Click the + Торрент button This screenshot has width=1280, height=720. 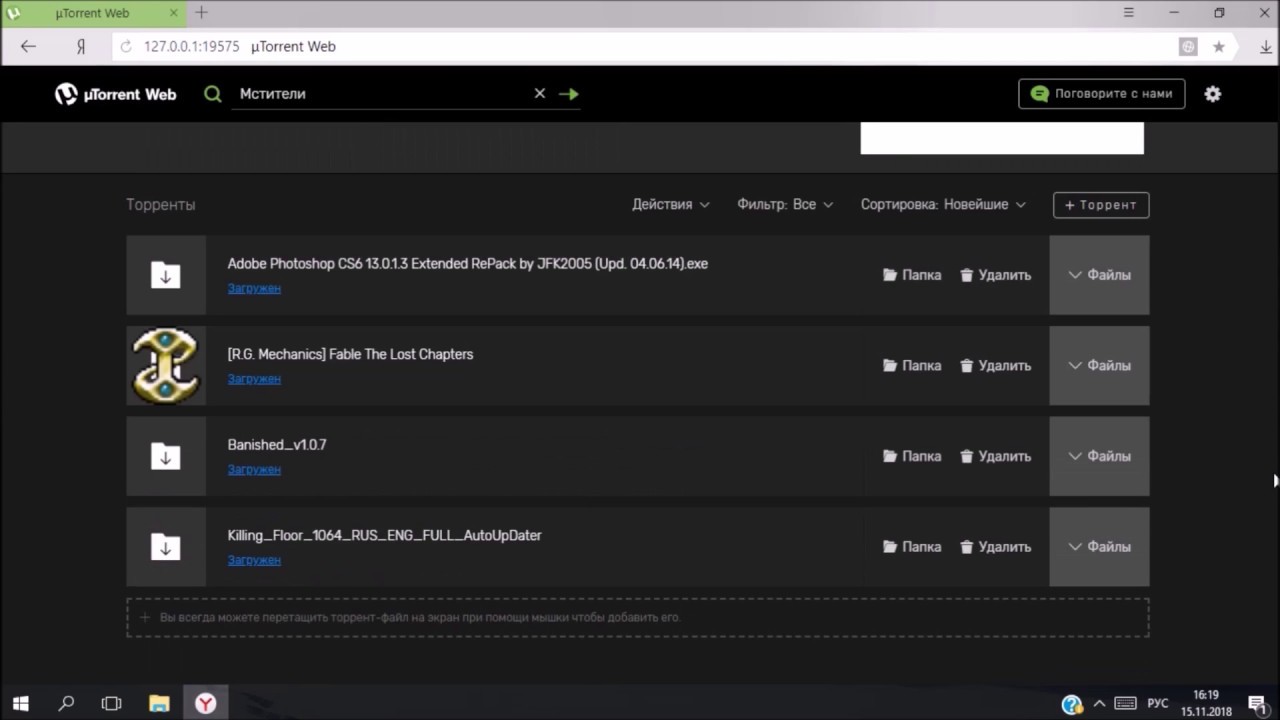pos(1101,205)
